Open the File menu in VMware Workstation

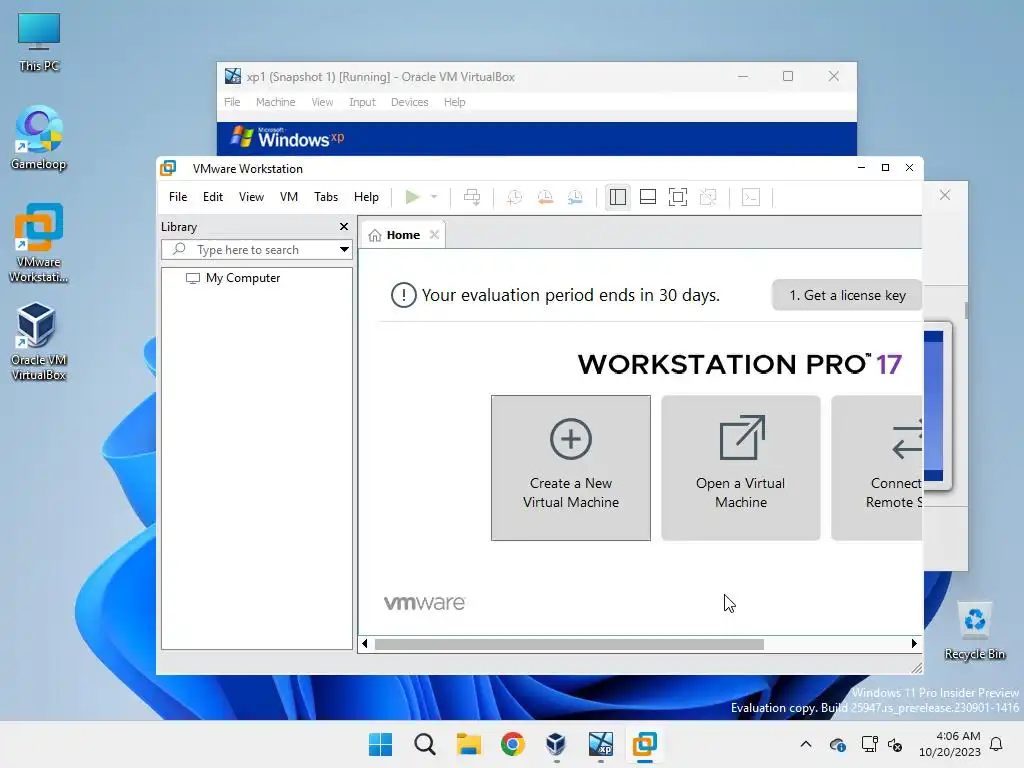click(178, 197)
